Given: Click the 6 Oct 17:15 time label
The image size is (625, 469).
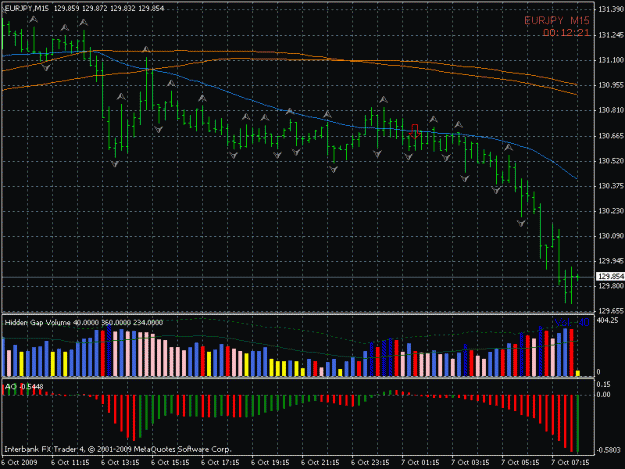Looking at the screenshot, I should coord(220,463).
